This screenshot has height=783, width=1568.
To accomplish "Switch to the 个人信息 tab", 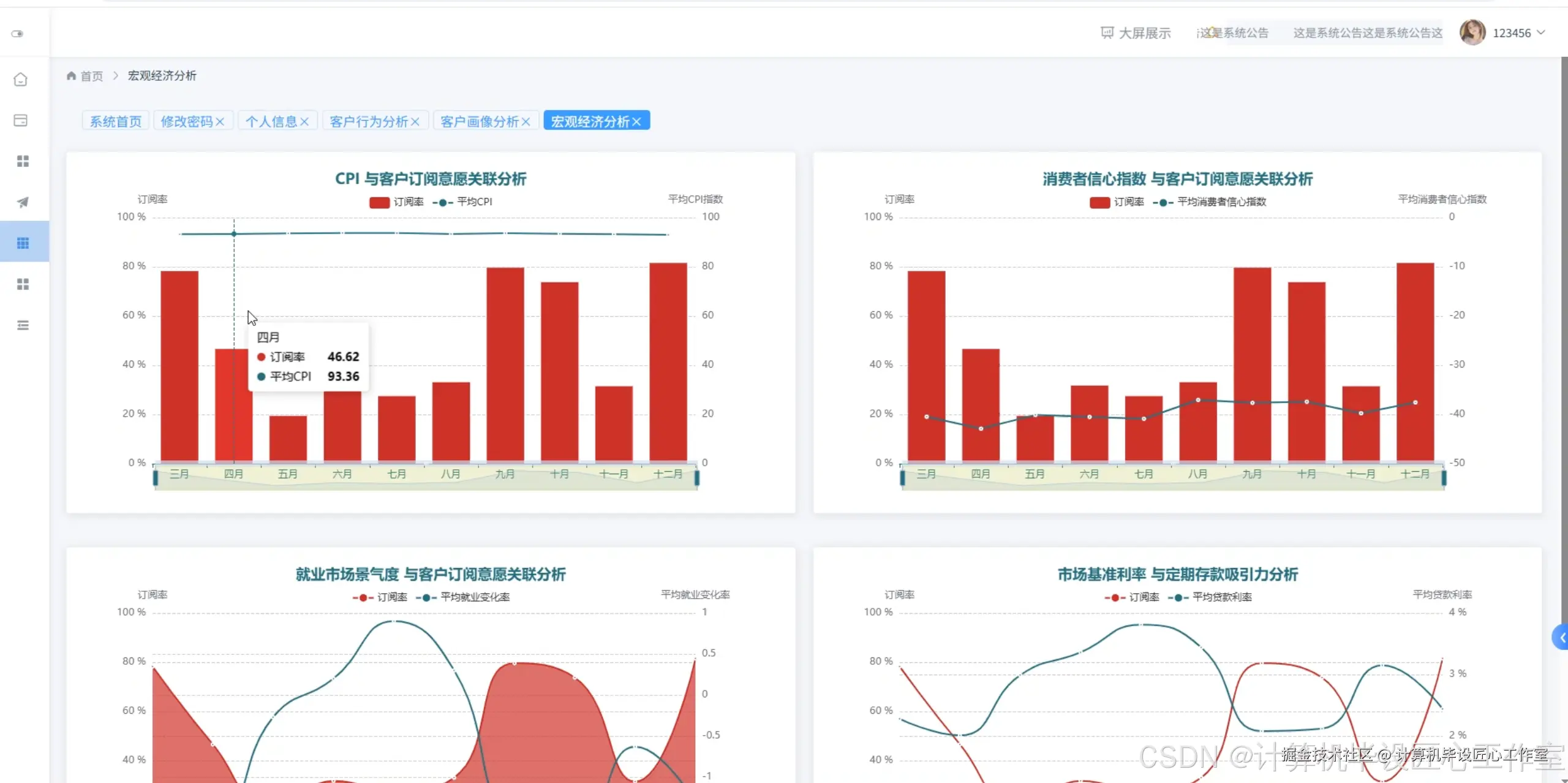I will pyautogui.click(x=271, y=121).
